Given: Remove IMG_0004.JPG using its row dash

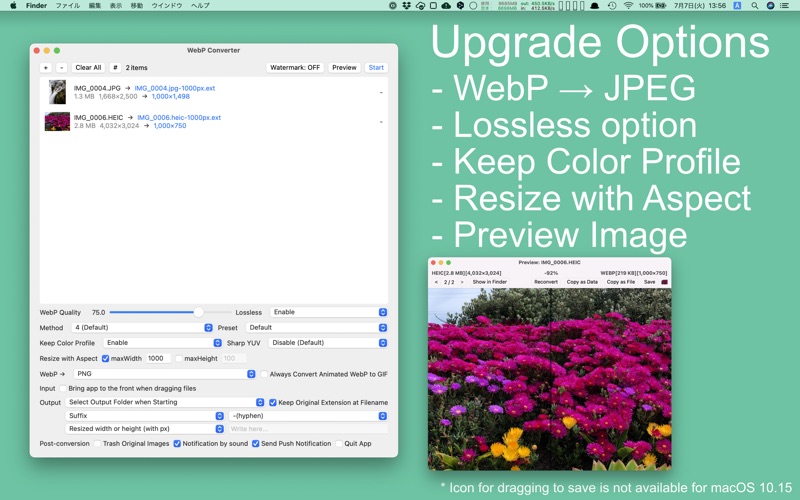Looking at the screenshot, I should click(381, 92).
